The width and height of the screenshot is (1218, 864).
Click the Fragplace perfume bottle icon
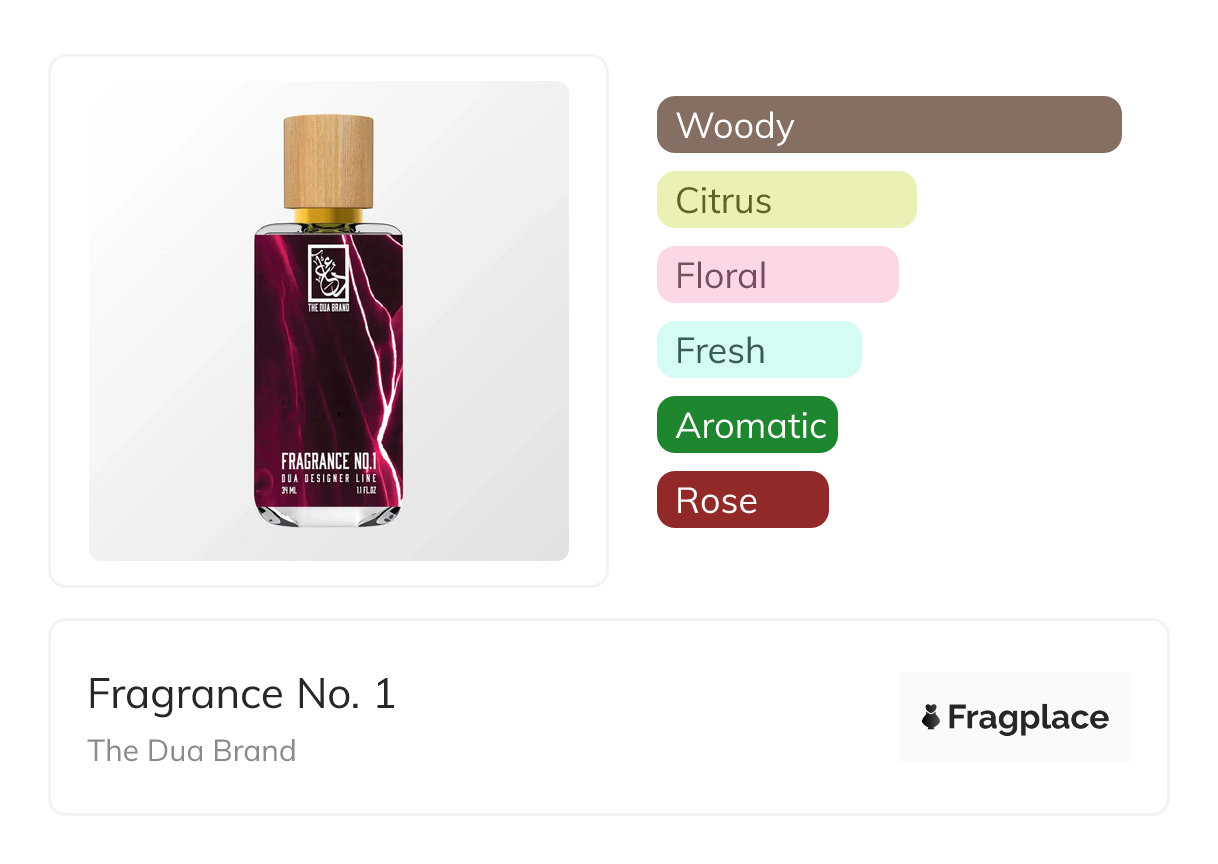(x=931, y=717)
